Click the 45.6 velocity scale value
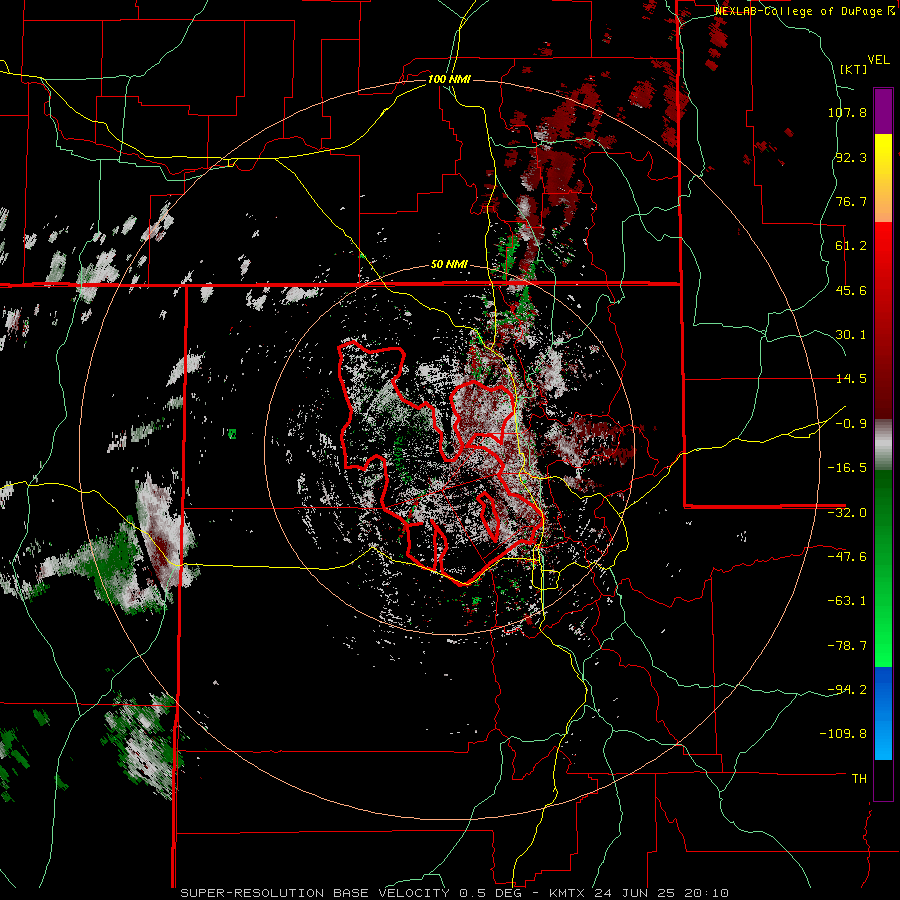This screenshot has width=900, height=900. pos(851,290)
